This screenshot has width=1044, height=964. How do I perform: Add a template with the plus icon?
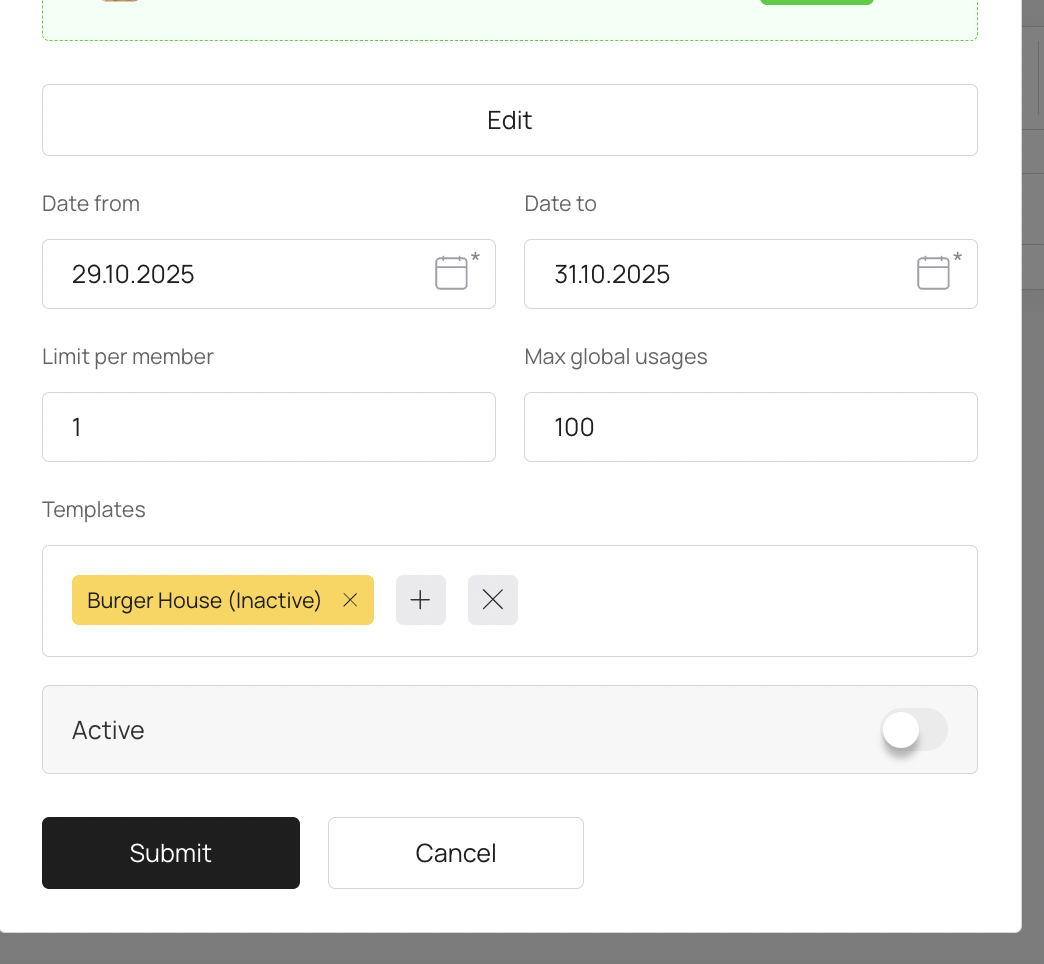point(421,600)
